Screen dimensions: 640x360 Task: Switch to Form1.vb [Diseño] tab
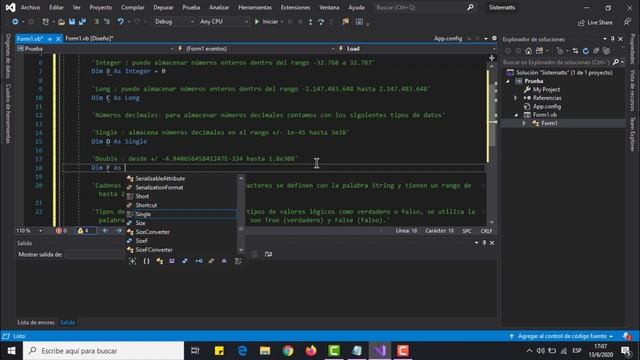click(x=89, y=38)
